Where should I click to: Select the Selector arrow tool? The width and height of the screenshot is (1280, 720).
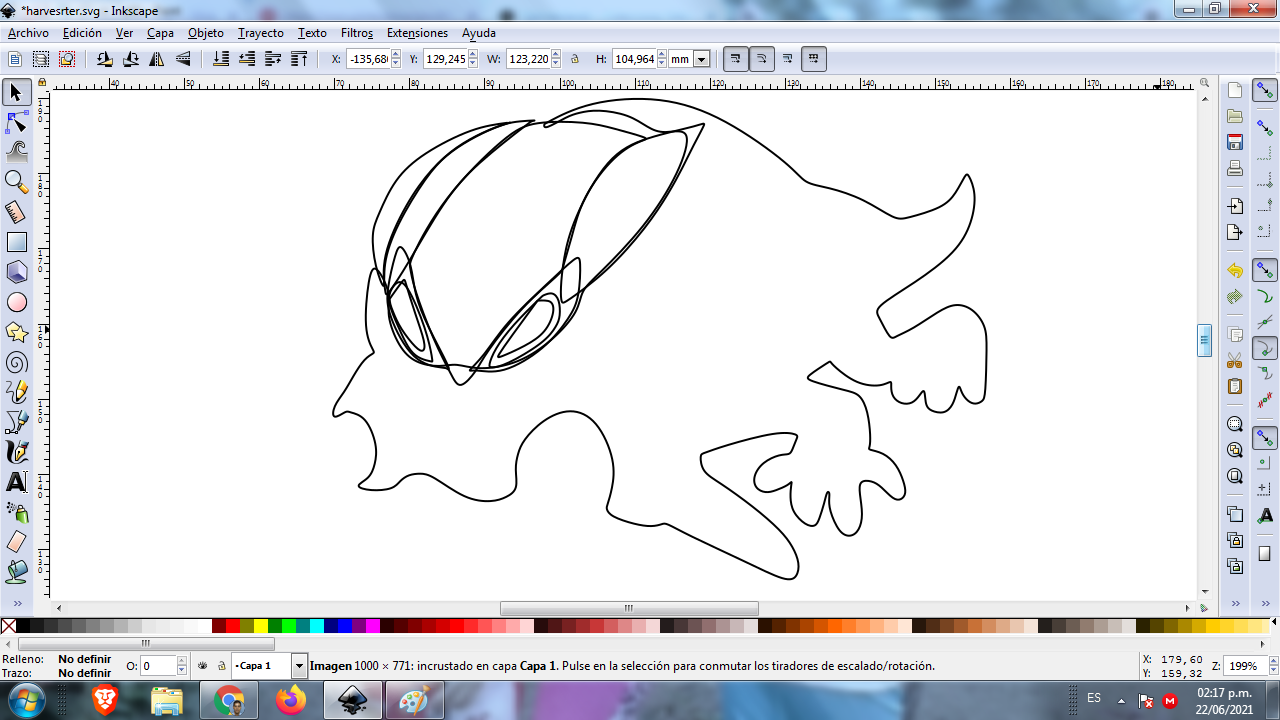tap(16, 92)
